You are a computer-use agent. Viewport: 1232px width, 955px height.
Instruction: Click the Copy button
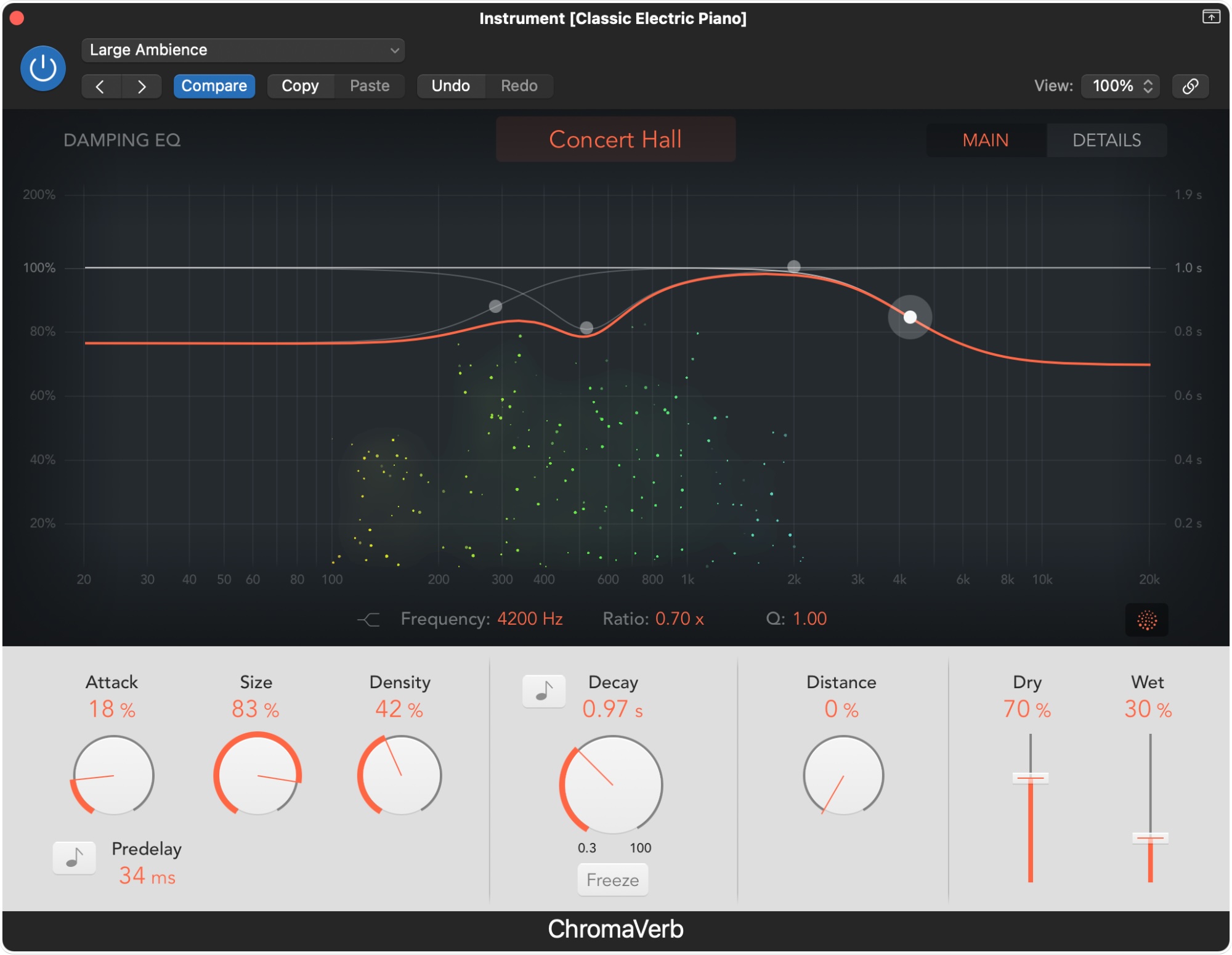click(x=300, y=86)
